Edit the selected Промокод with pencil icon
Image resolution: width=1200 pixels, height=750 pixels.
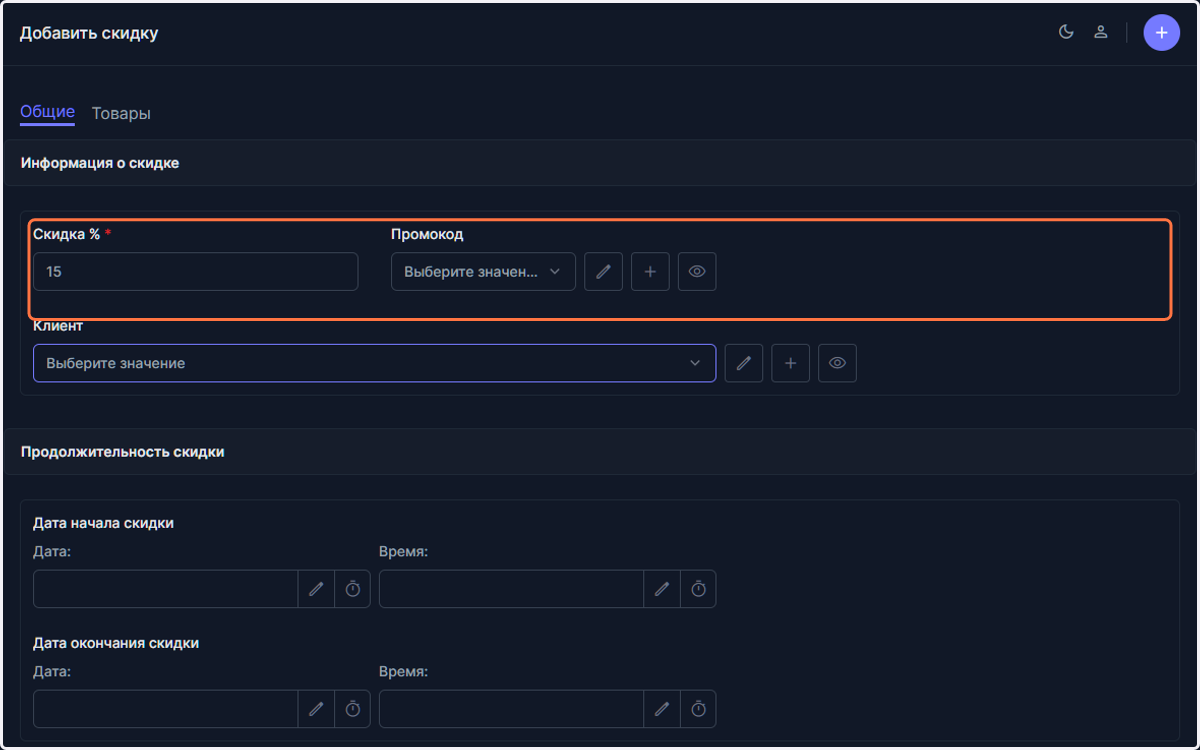click(603, 271)
